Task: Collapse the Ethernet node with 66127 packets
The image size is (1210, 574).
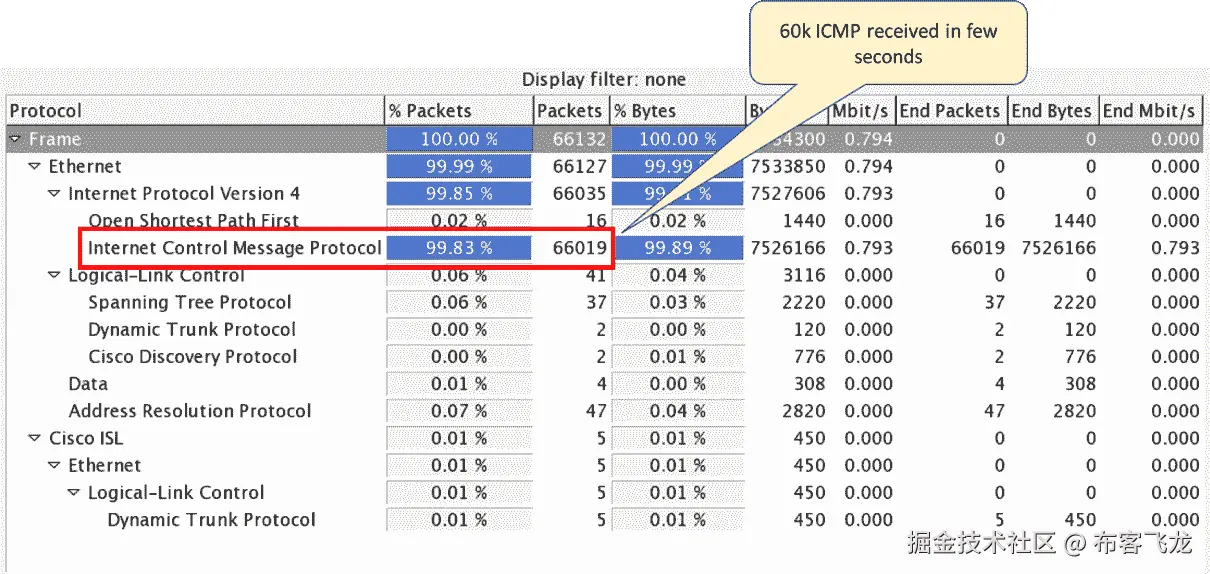Action: coord(35,167)
